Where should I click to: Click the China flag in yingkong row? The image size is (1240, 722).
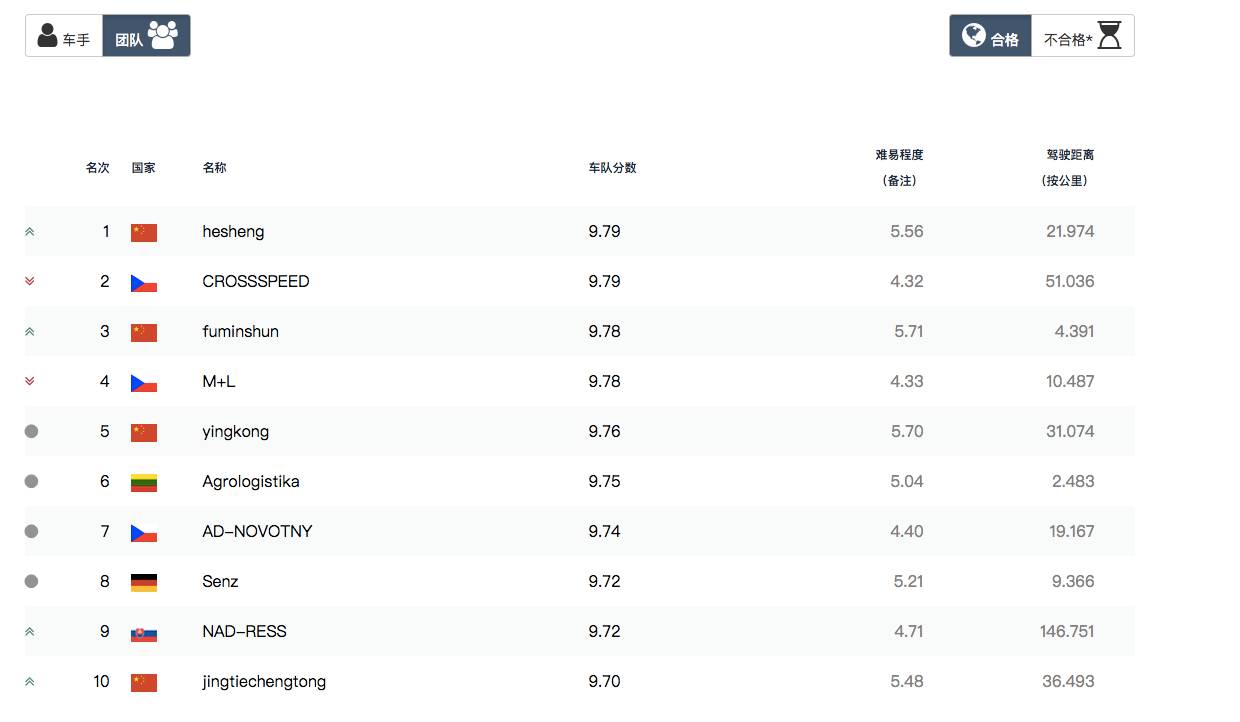144,432
